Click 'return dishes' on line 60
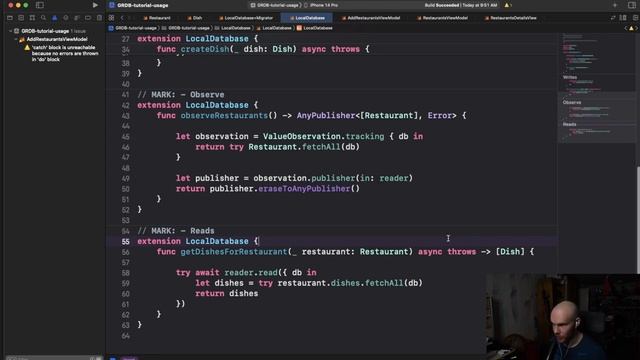Screen dimensions: 640x360 click(x=227, y=293)
